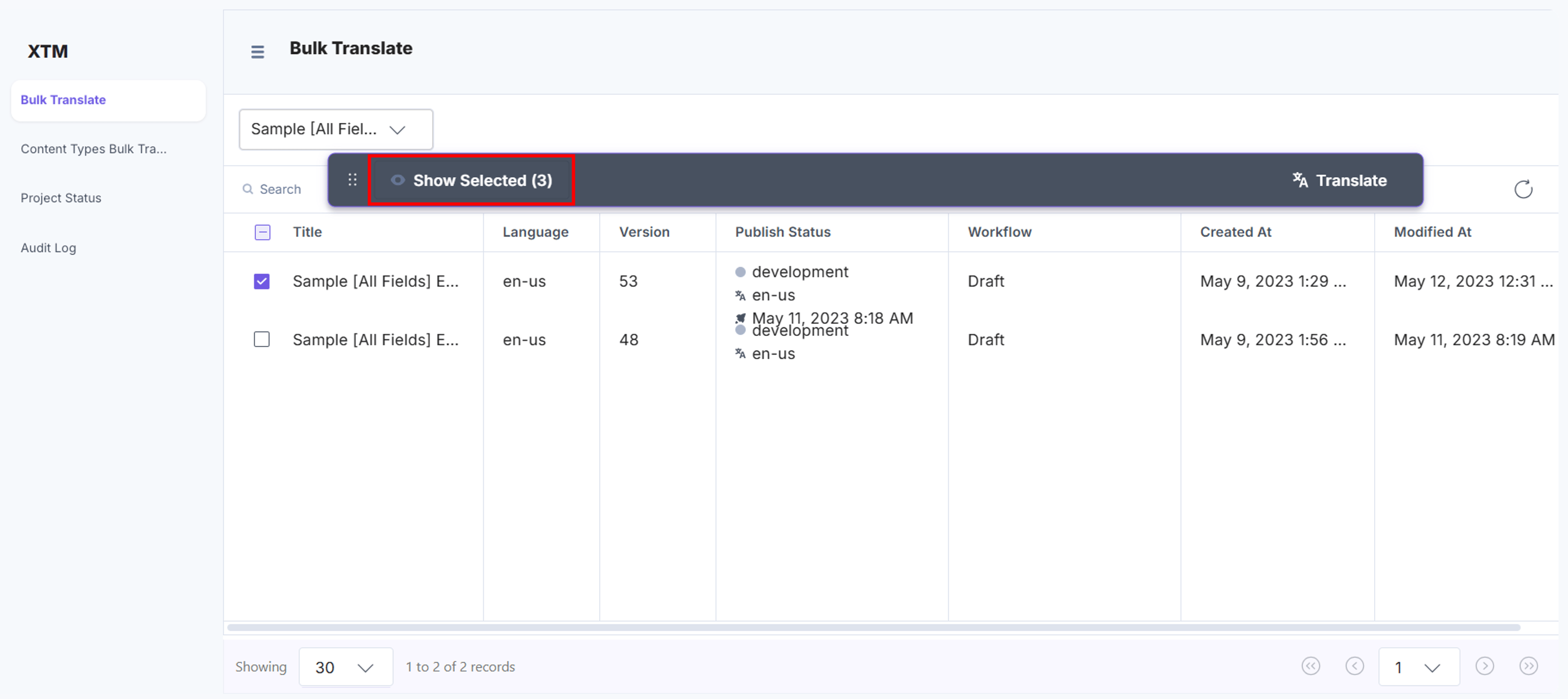Click version number 53
Viewport: 1568px width, 699px height.
(x=628, y=281)
